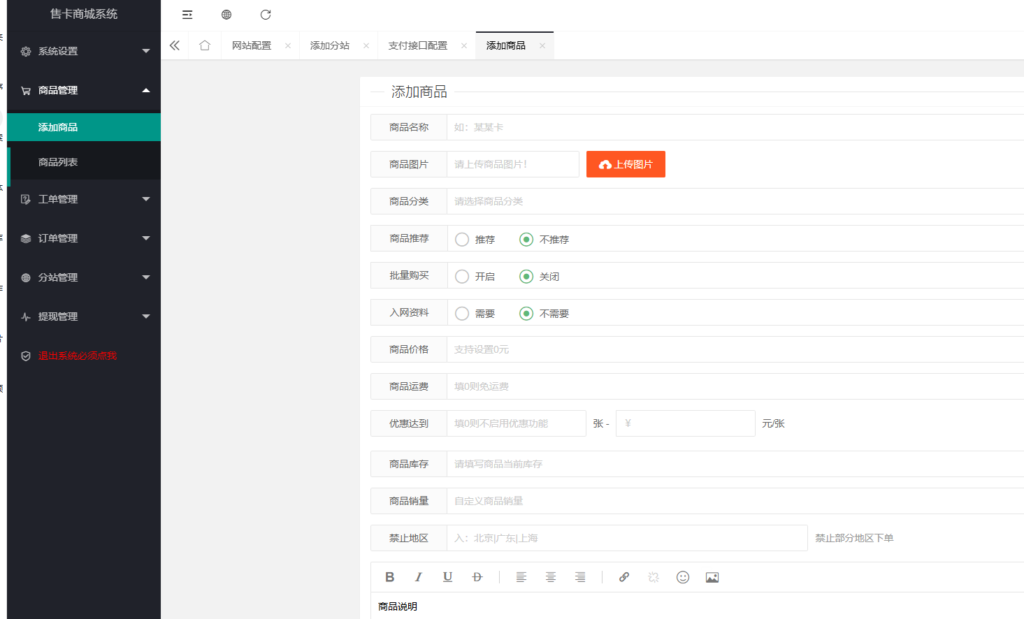Select the 推荐 radio for 商品推荐
This screenshot has height=619, width=1024.
click(x=463, y=239)
